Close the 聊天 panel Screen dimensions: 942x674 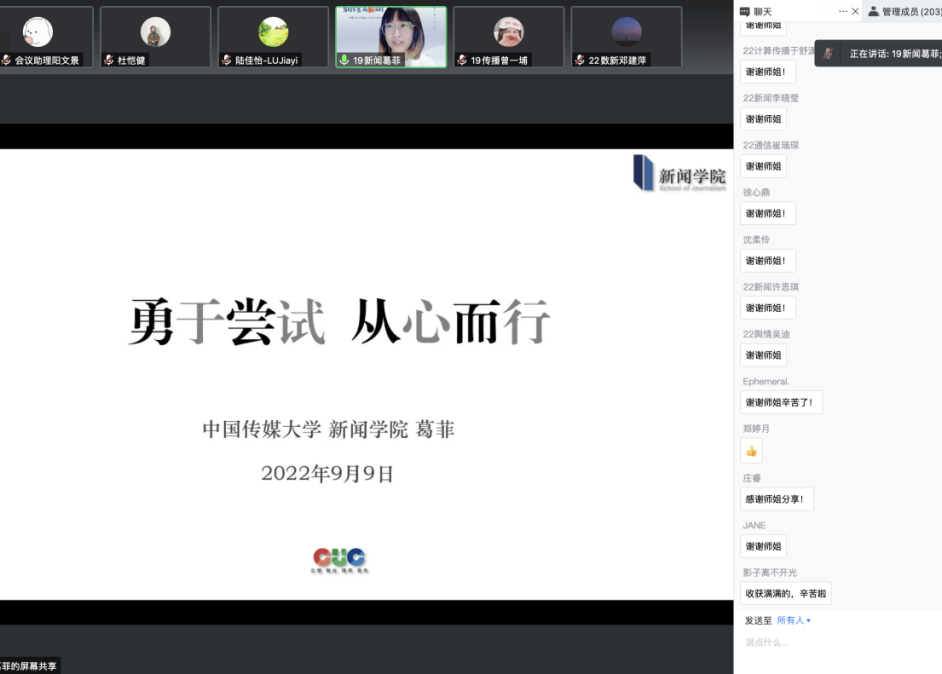[855, 11]
